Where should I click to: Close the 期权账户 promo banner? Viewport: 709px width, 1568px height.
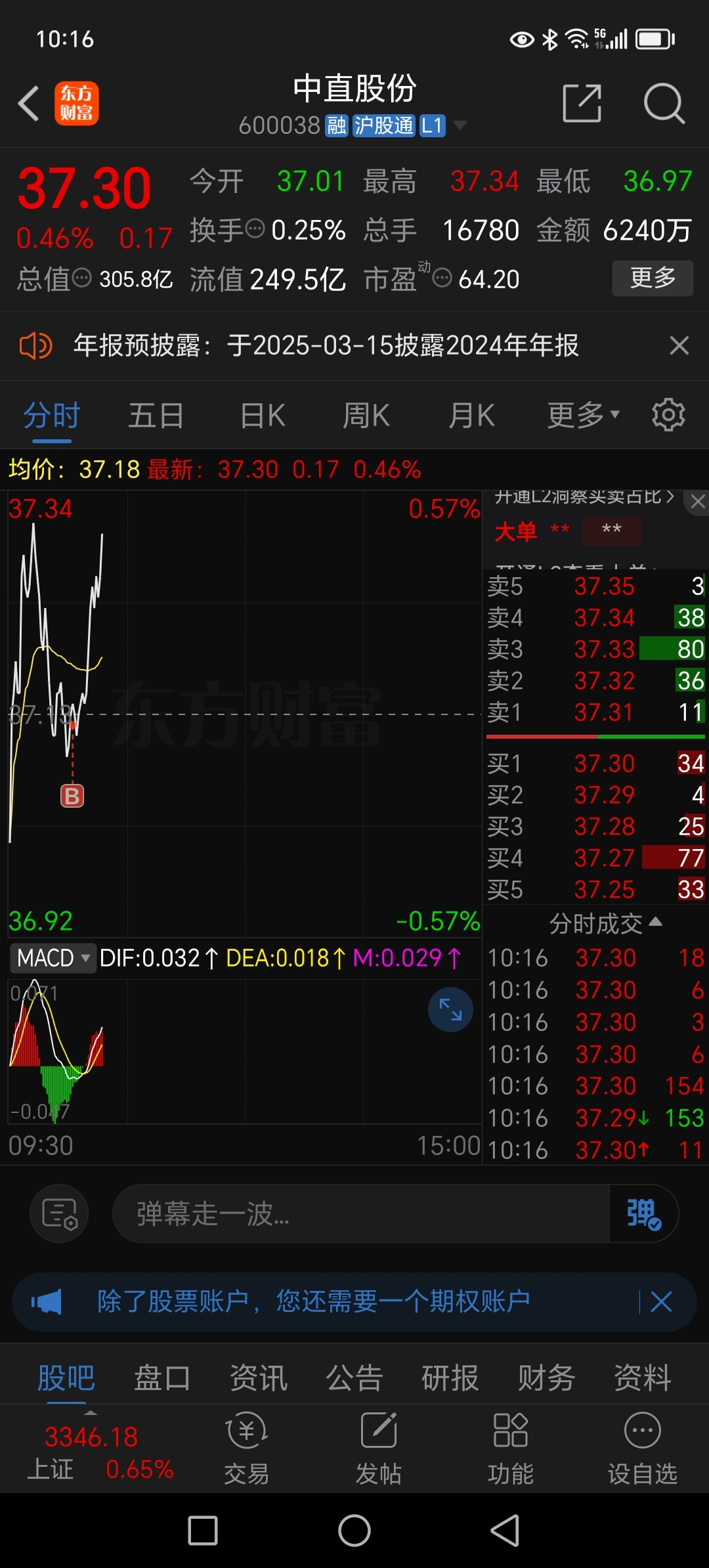coord(661,1301)
